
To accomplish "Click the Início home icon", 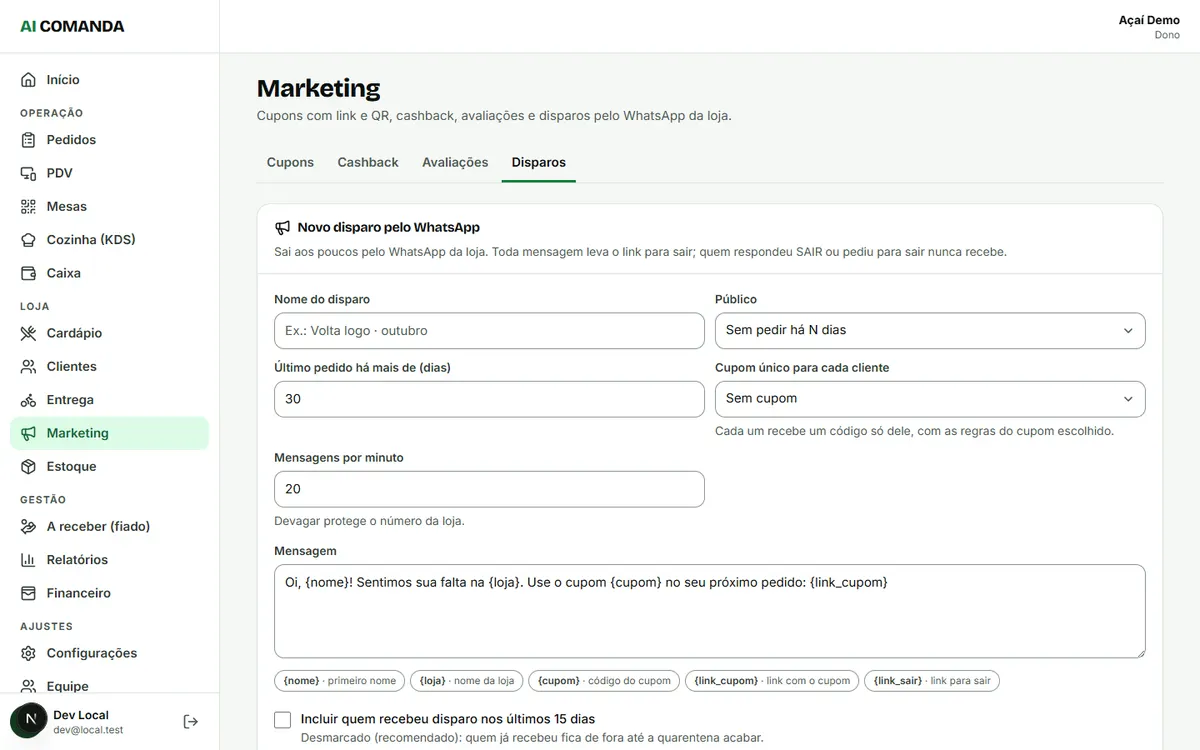I will click(x=28, y=80).
